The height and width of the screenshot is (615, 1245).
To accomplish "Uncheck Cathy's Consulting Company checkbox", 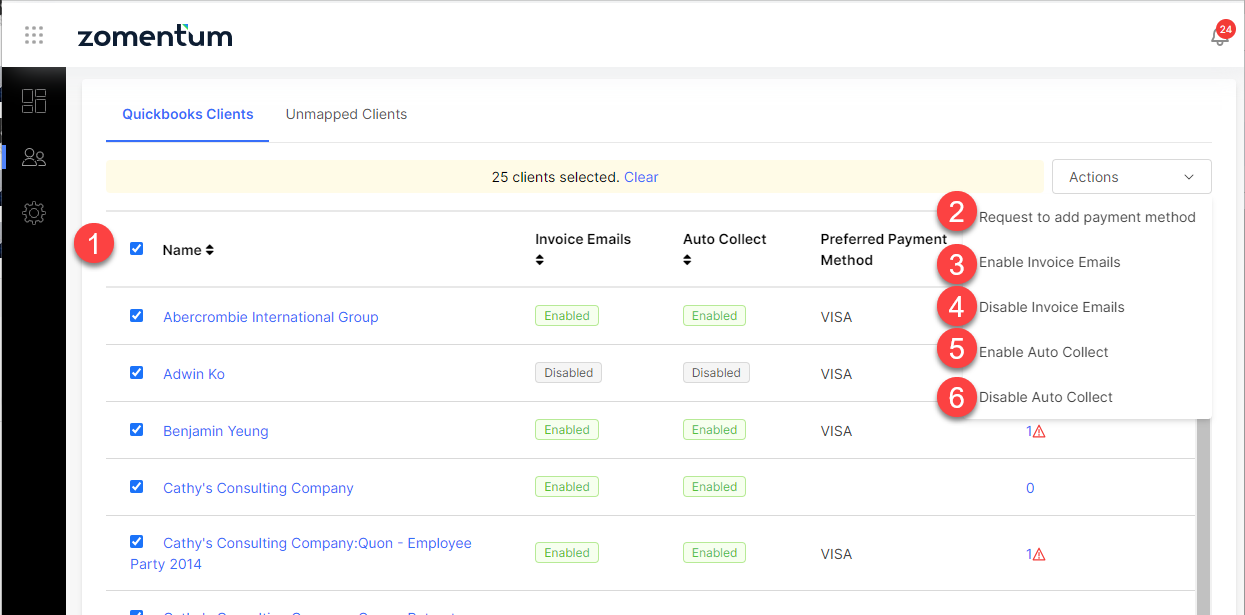I will coord(137,486).
